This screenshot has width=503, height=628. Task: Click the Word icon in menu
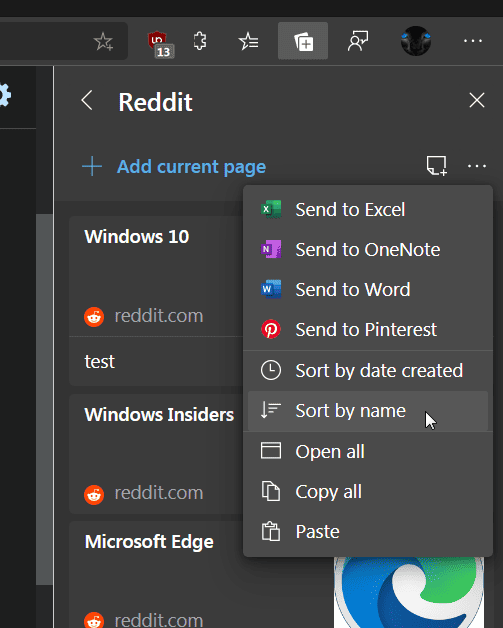(x=271, y=289)
